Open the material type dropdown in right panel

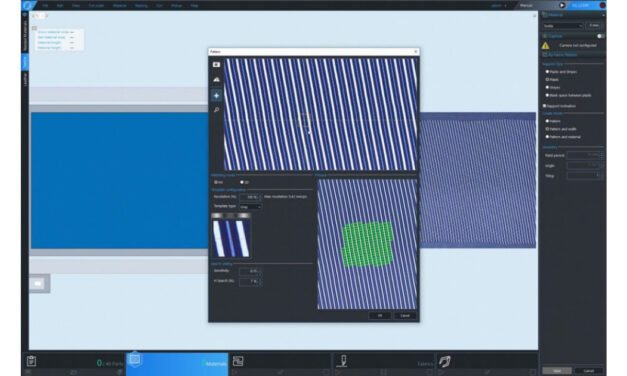(x=563, y=26)
